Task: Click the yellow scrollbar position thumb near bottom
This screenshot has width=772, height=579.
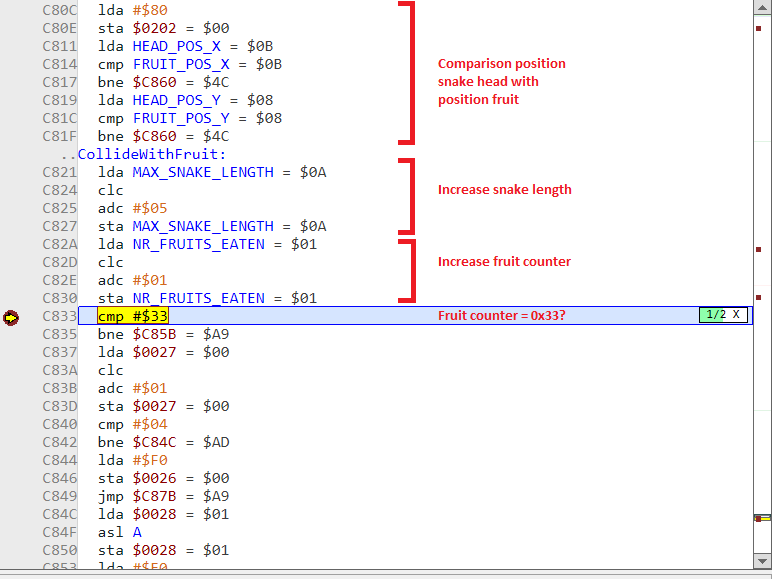Action: tap(762, 518)
